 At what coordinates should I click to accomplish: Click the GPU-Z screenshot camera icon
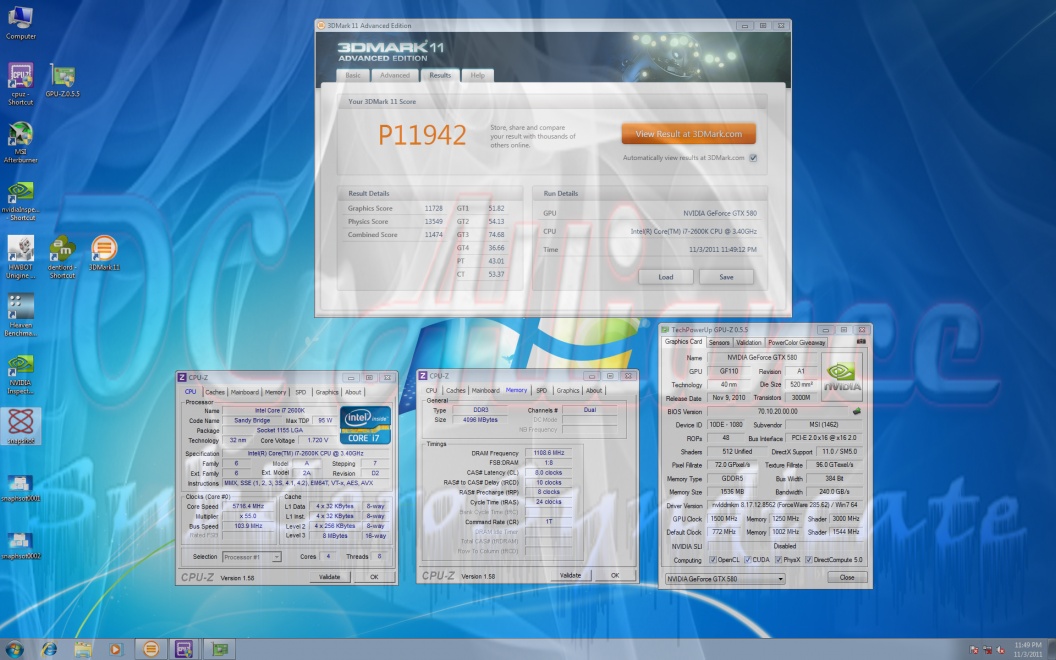click(861, 342)
